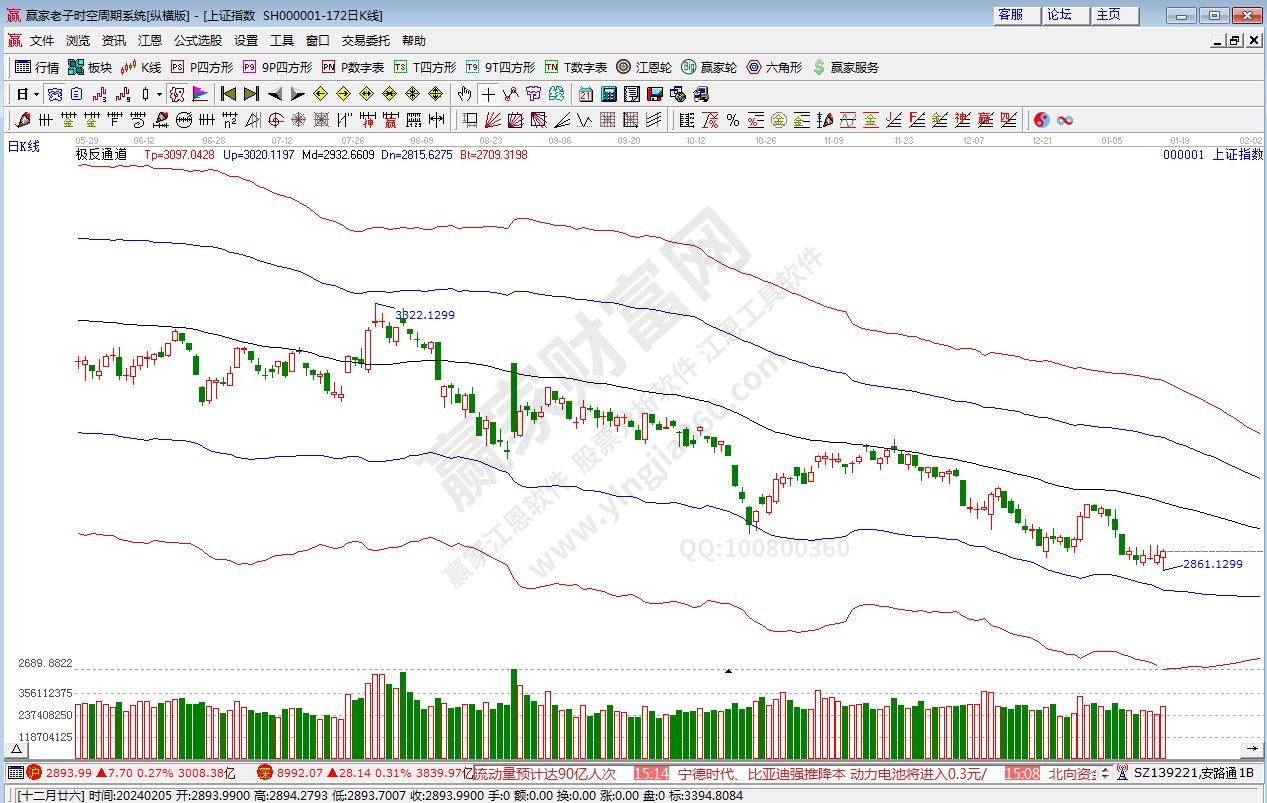This screenshot has height=803, width=1267.
Task: Click the 行情 quotes toolbar button
Action: [x=37, y=68]
